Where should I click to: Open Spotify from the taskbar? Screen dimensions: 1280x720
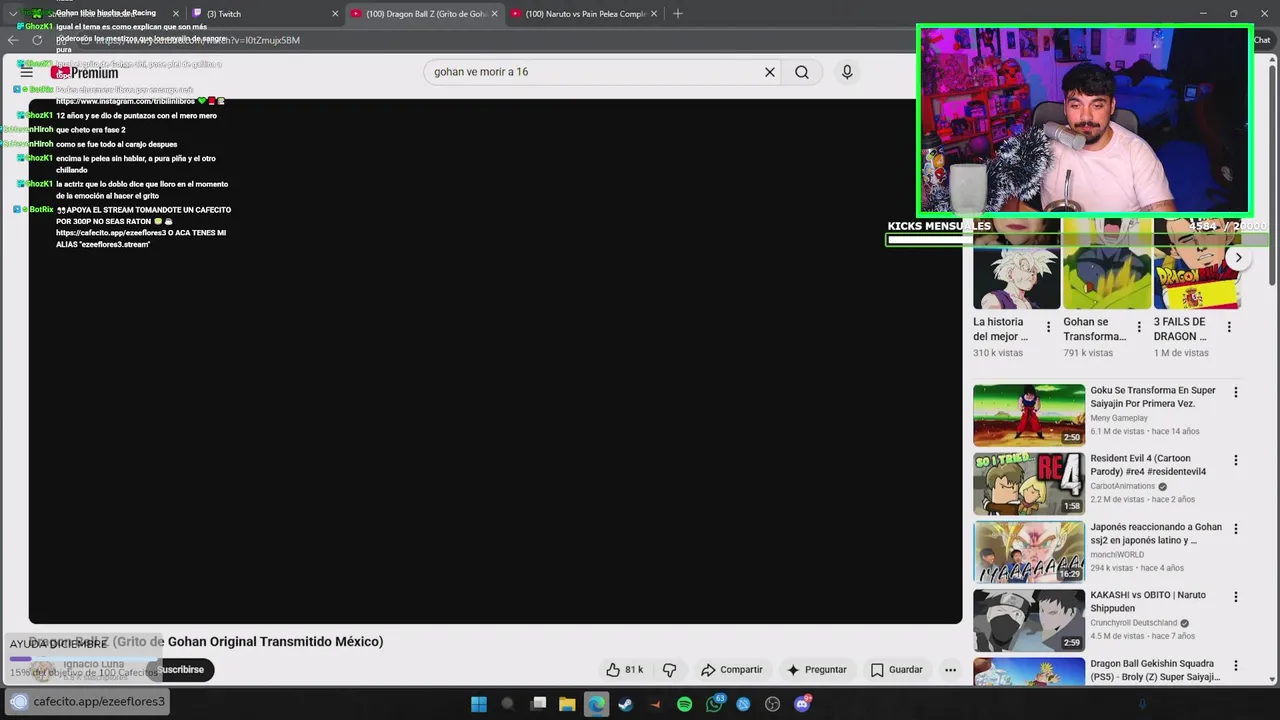tap(684, 704)
